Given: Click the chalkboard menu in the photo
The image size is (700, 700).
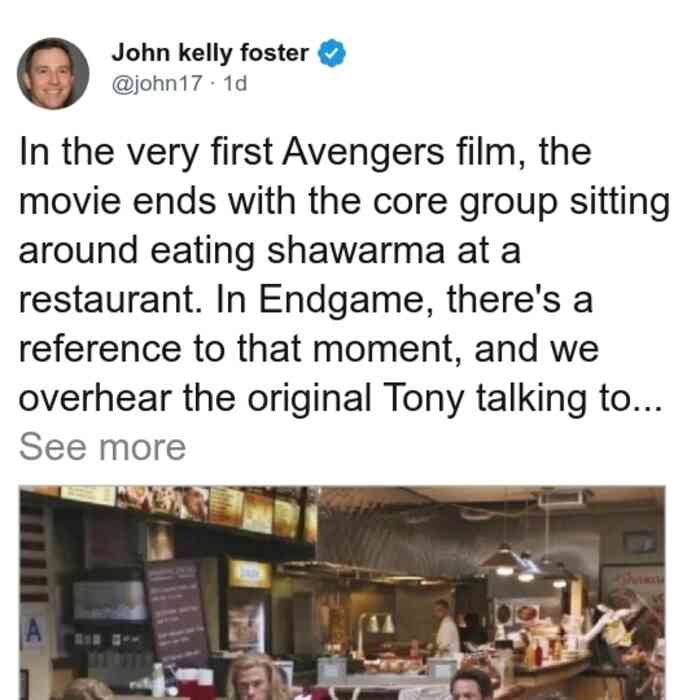Looking at the screenshot, I should click(177, 611).
